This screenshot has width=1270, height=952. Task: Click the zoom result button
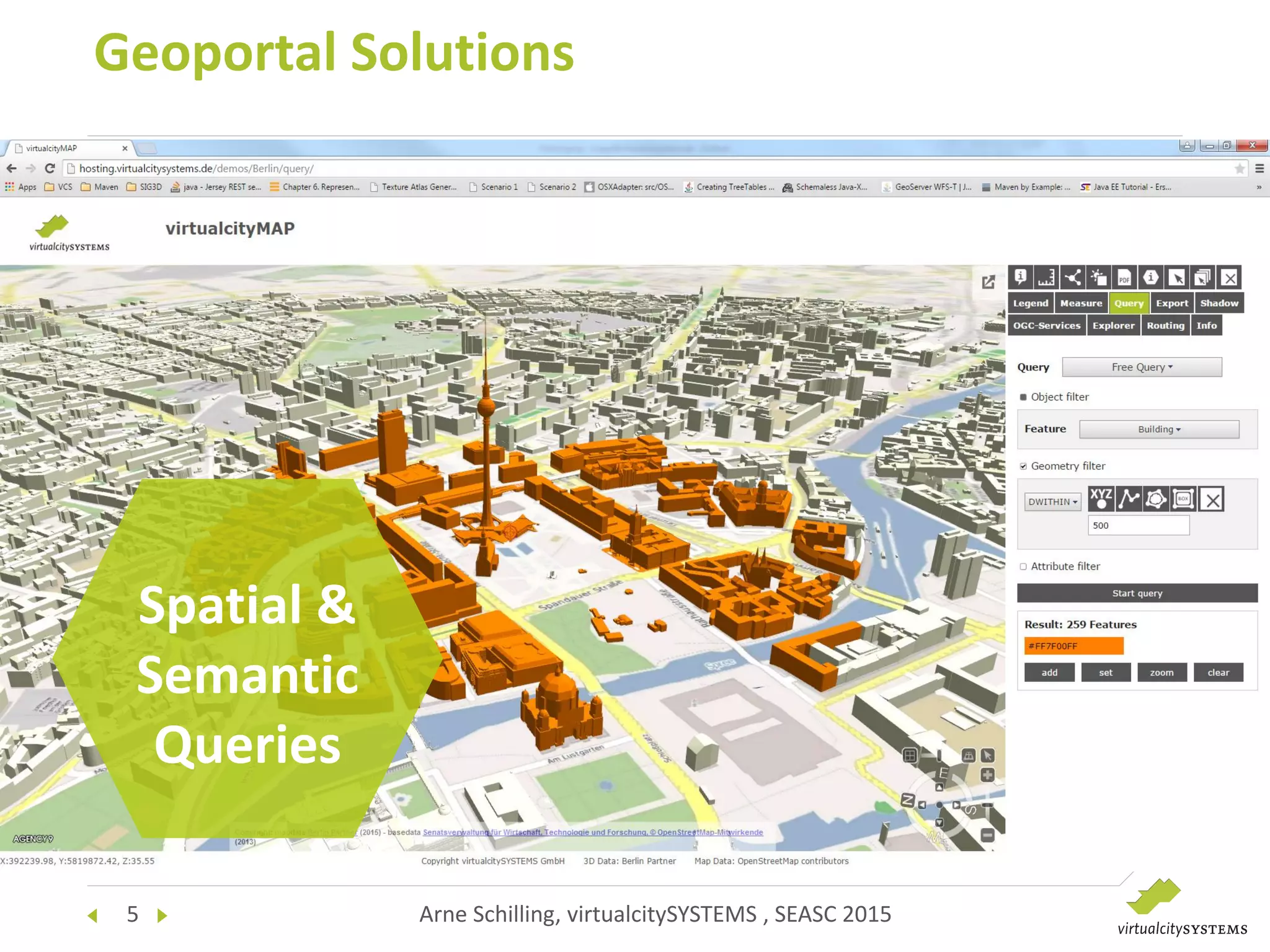click(1161, 672)
